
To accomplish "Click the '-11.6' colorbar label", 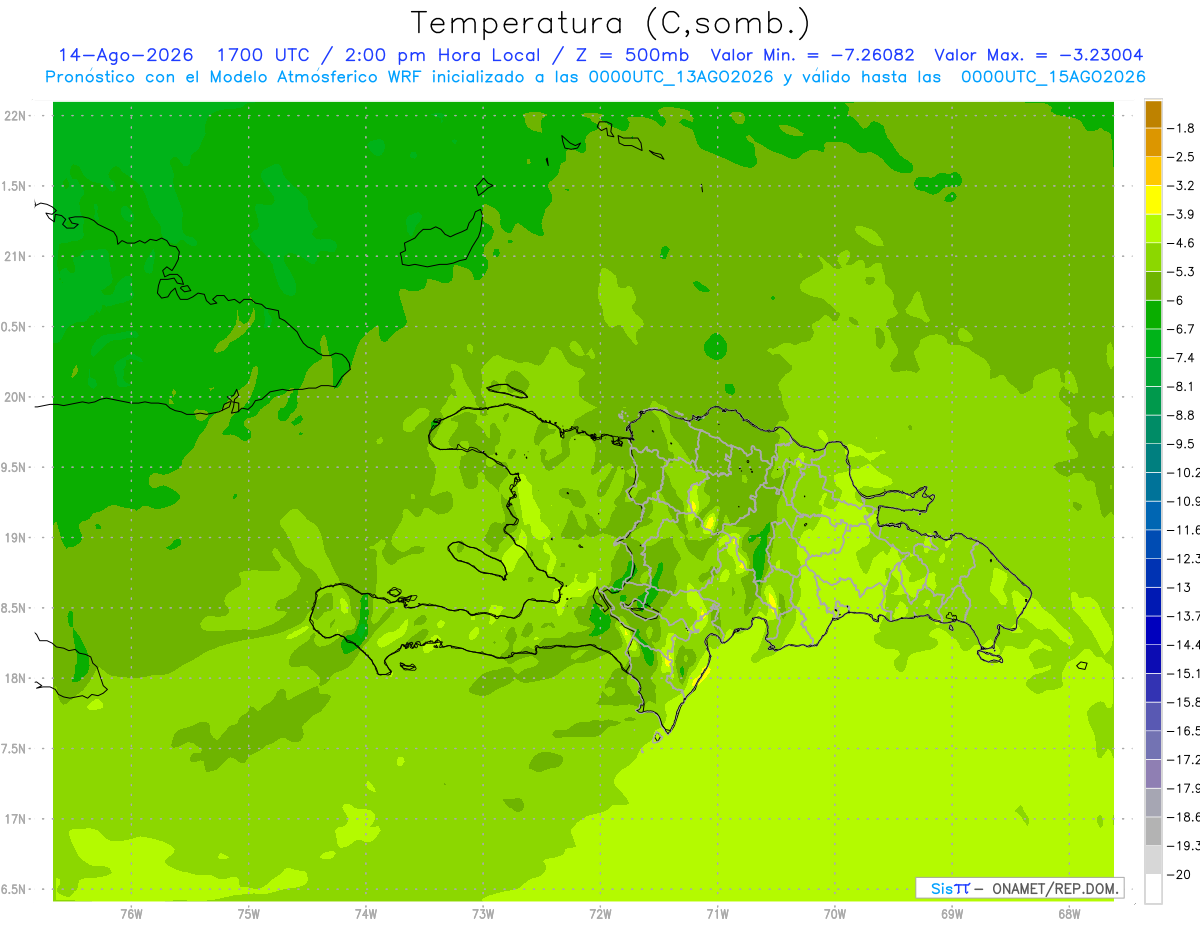I will [x=1184, y=530].
